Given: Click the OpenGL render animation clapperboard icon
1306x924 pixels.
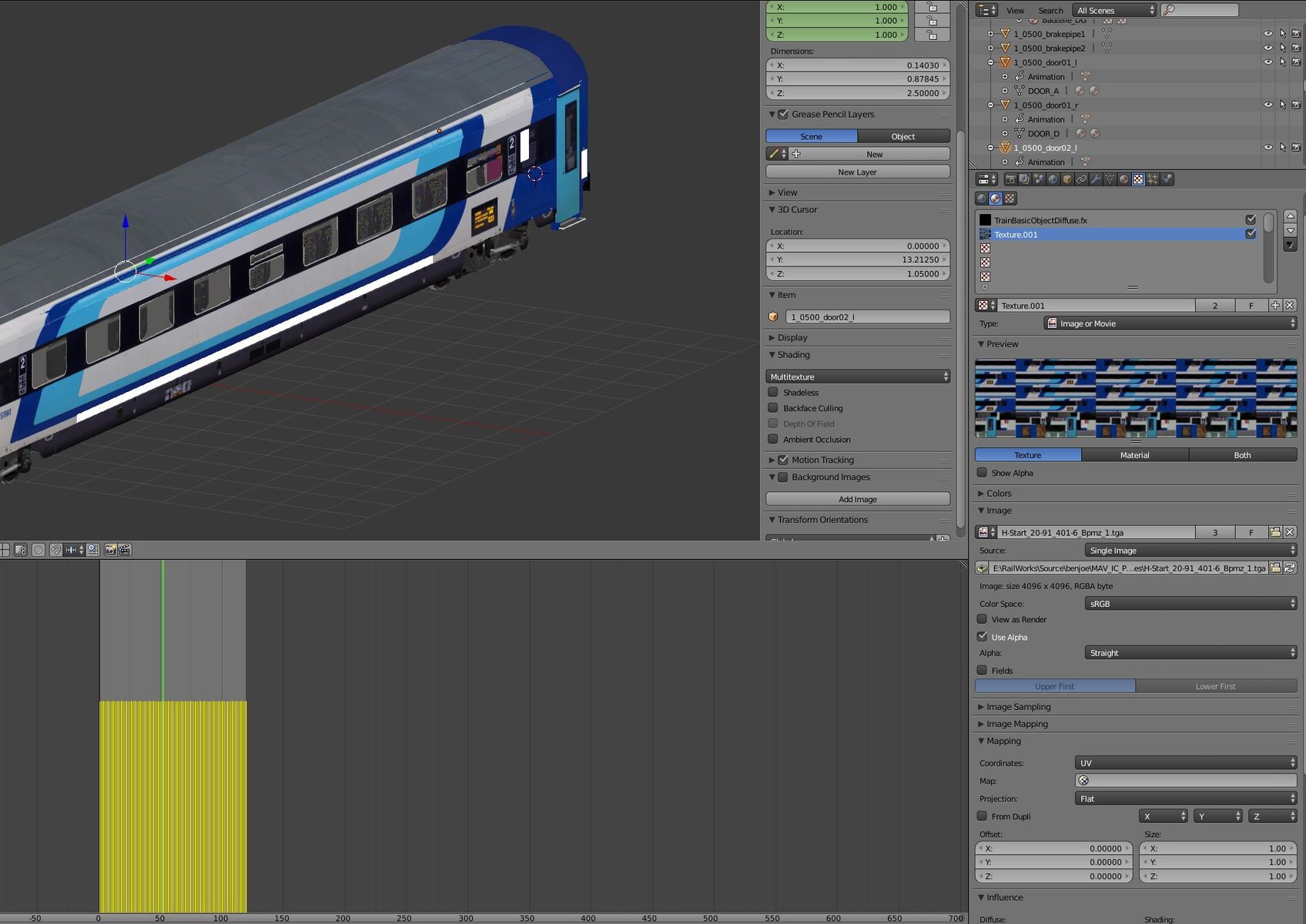Looking at the screenshot, I should click(124, 550).
